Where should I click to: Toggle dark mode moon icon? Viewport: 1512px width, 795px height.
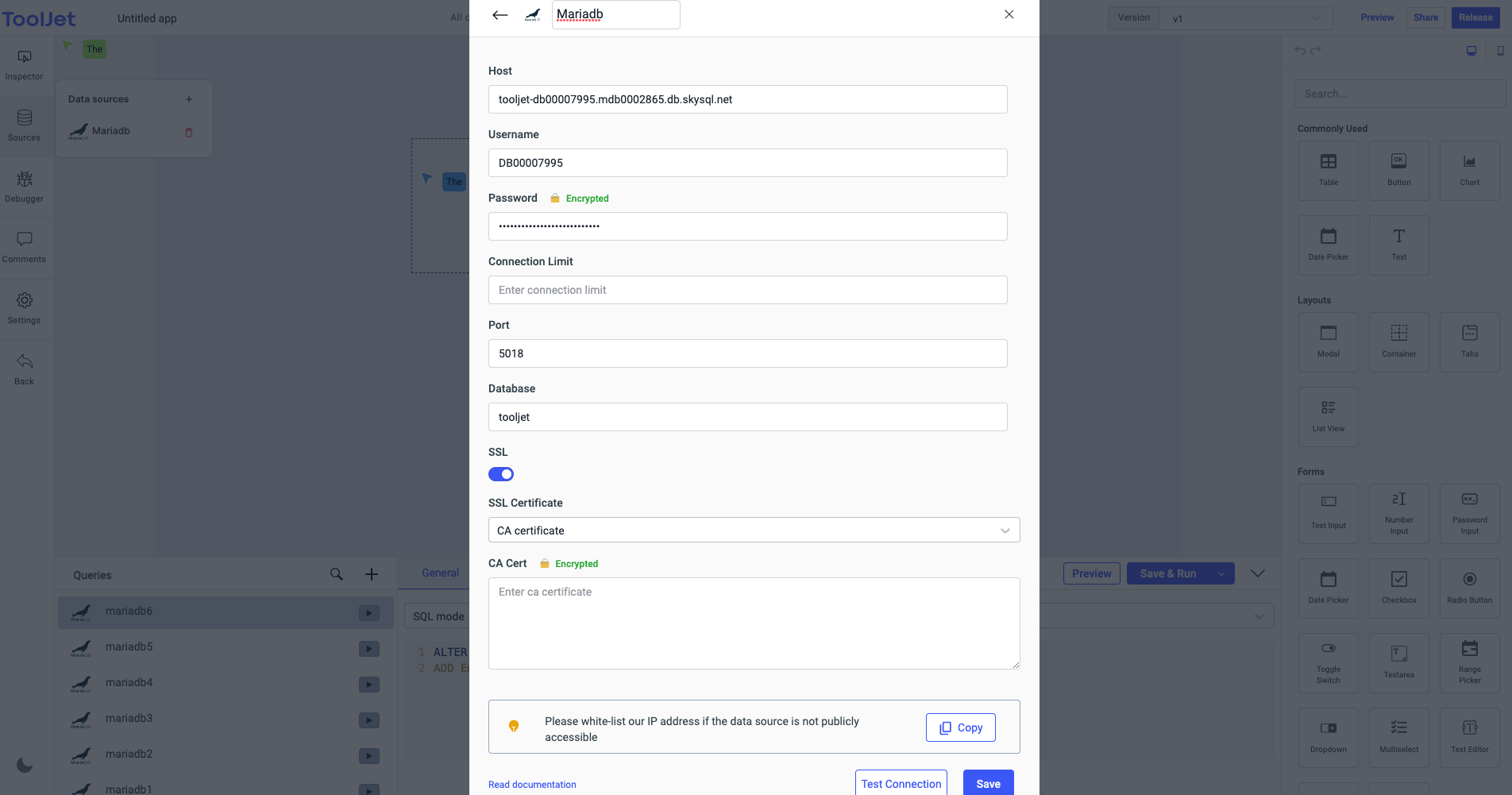pos(25,765)
